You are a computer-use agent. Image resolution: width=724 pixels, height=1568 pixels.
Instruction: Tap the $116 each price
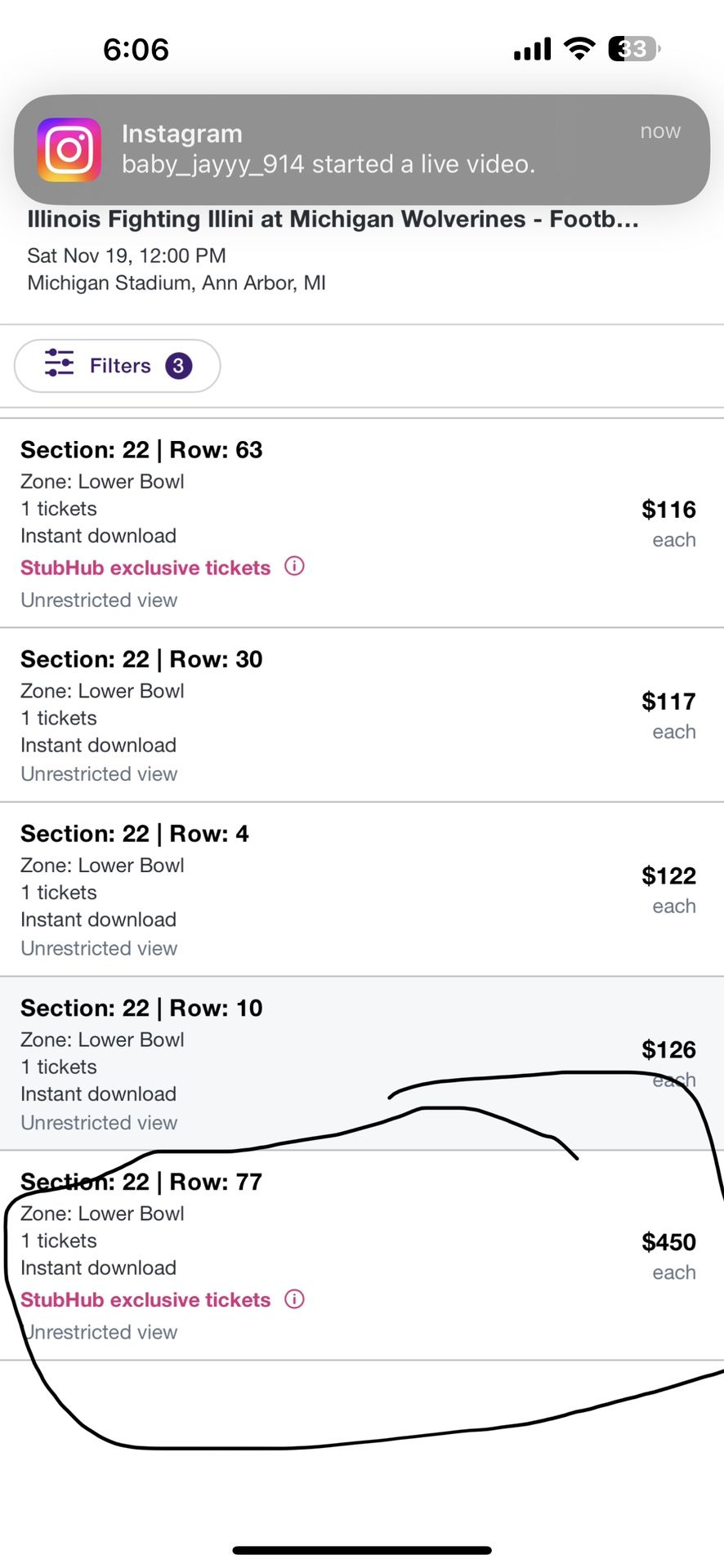pyautogui.click(x=668, y=523)
